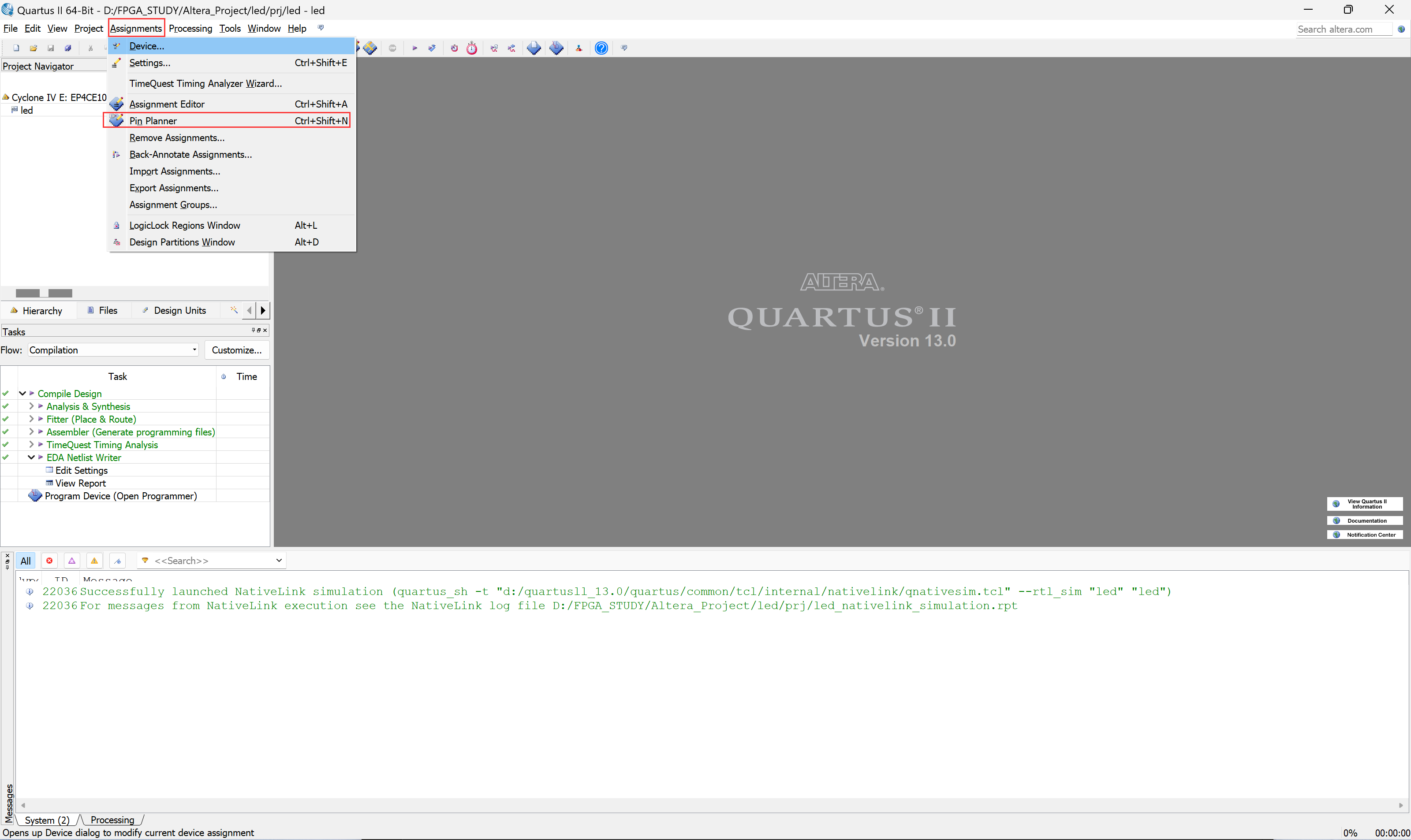This screenshot has width=1411, height=840.
Task: Expand the Analysis & Synthesis task
Action: click(31, 406)
